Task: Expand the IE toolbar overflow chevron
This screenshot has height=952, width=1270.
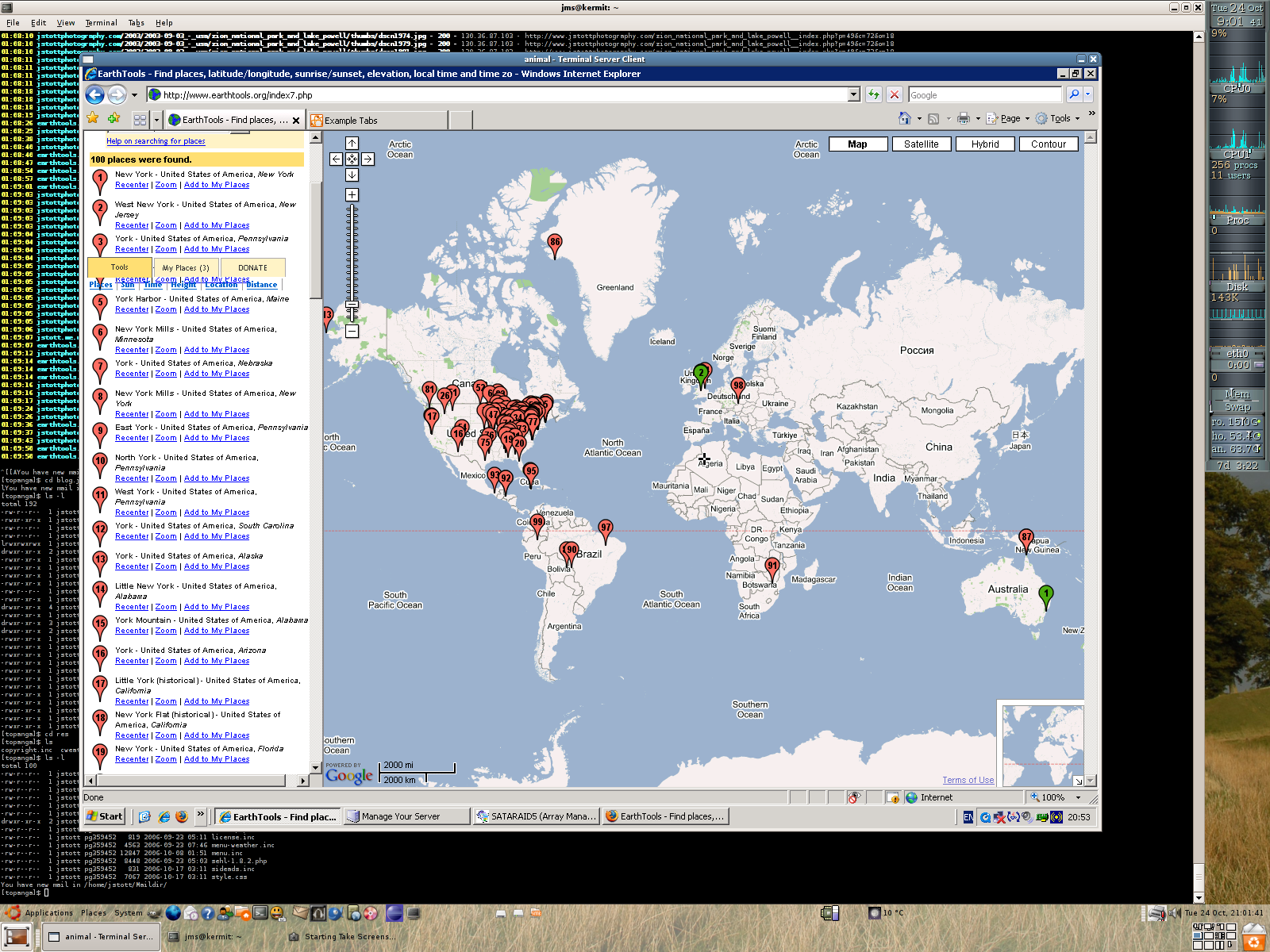Action: 1091,113
